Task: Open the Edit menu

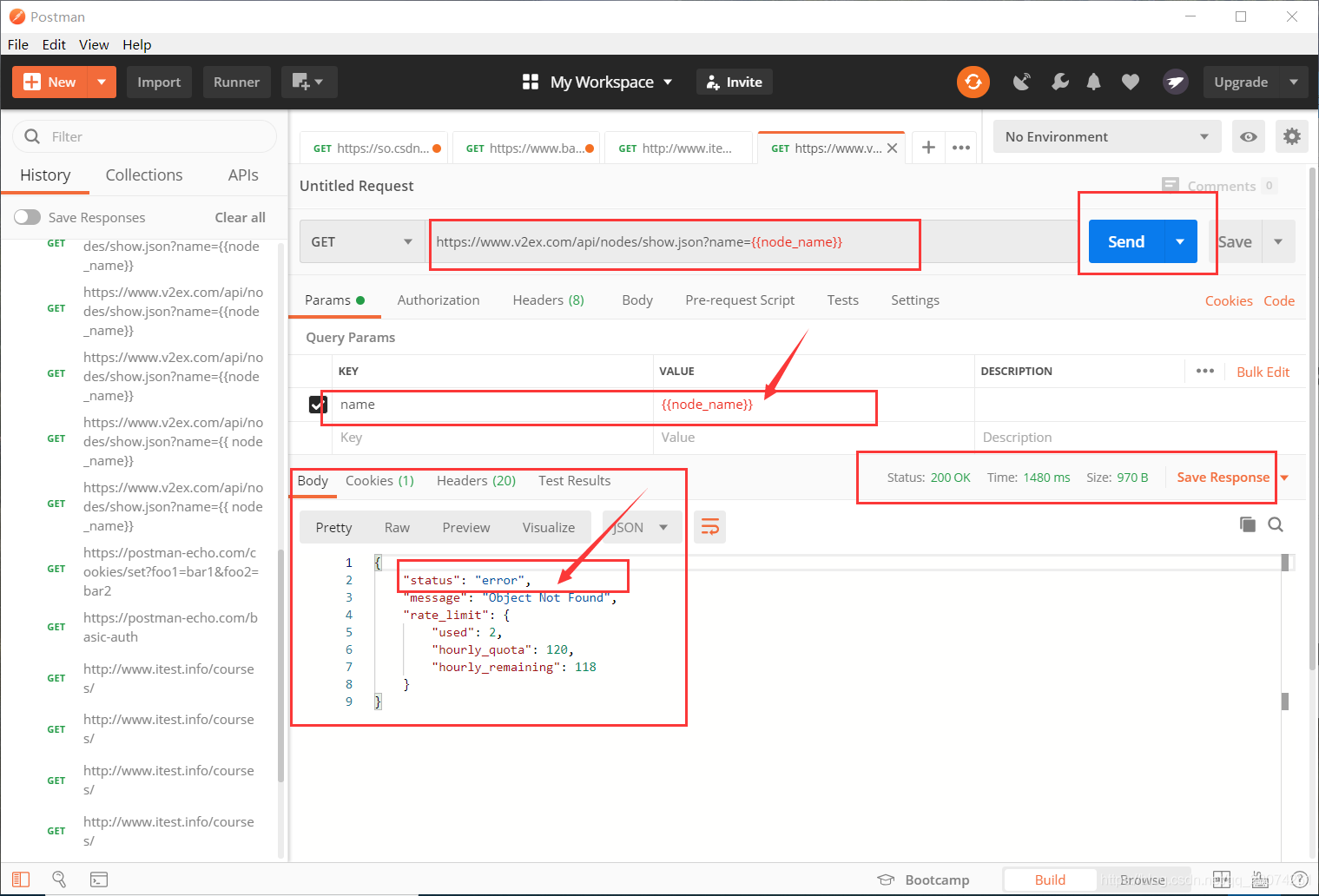Action: pos(54,44)
